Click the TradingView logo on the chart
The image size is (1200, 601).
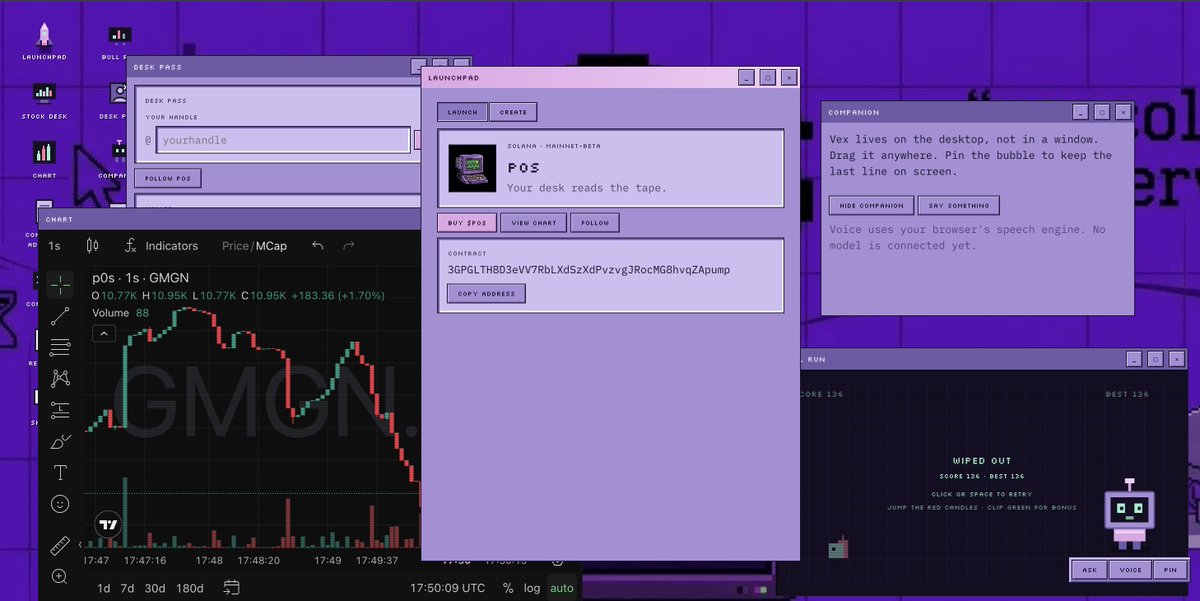pyautogui.click(x=108, y=524)
